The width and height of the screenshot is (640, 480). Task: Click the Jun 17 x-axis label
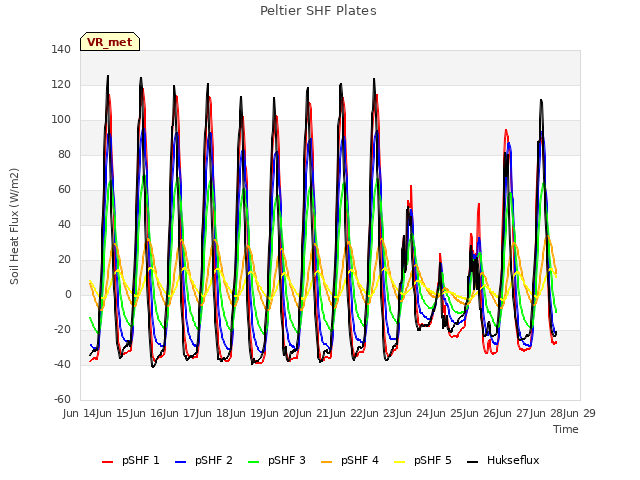pyautogui.click(x=180, y=413)
